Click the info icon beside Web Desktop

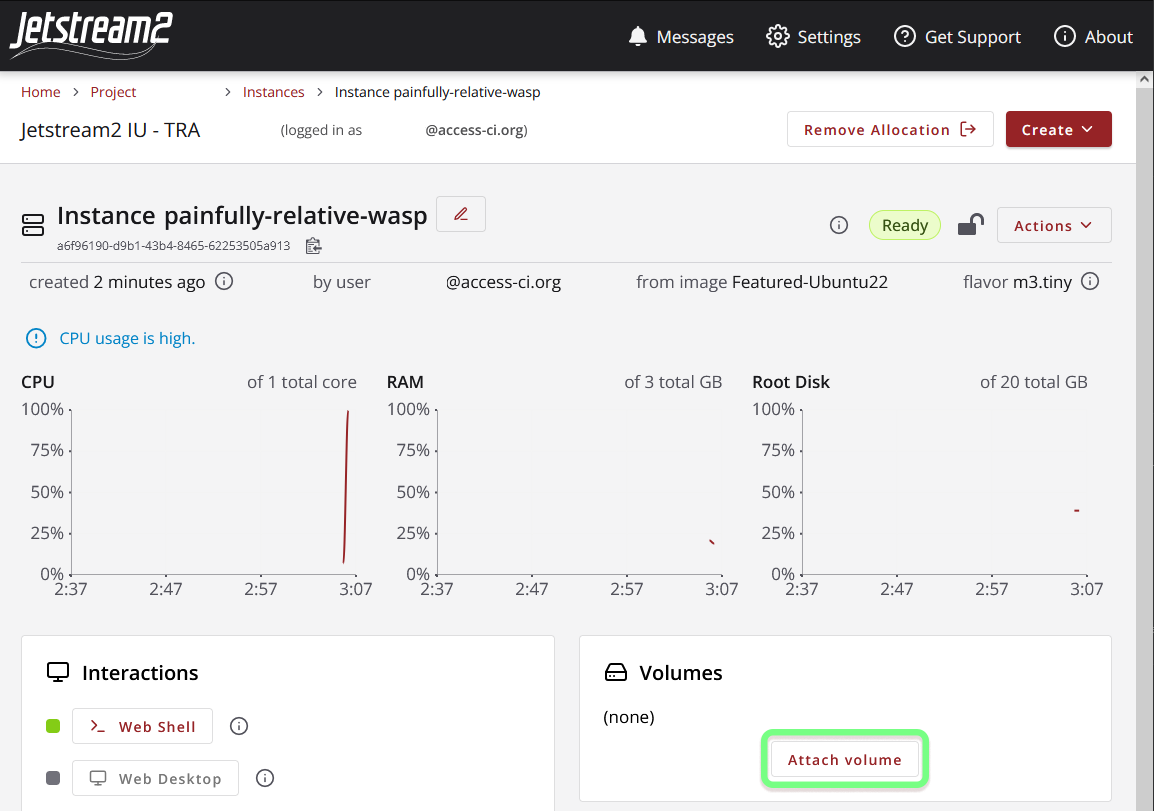[x=264, y=778]
